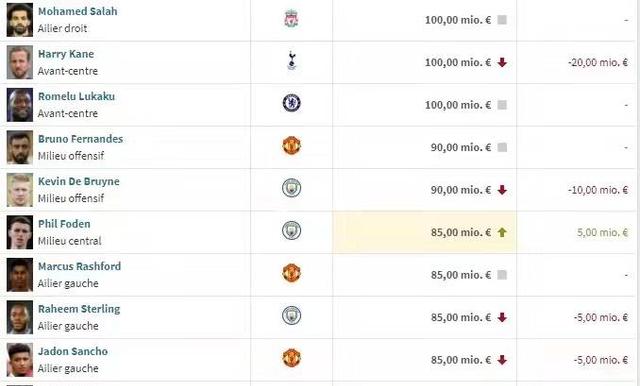Click the Liverpool club crest icon
This screenshot has height=386, width=640.
coord(291,19)
